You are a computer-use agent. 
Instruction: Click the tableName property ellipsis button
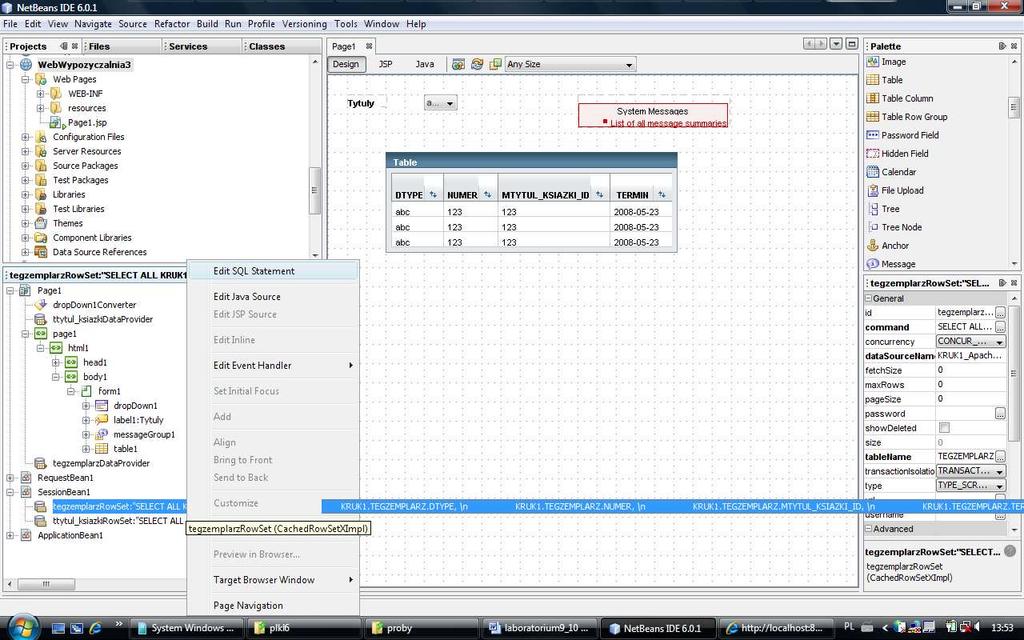click(x=1000, y=456)
